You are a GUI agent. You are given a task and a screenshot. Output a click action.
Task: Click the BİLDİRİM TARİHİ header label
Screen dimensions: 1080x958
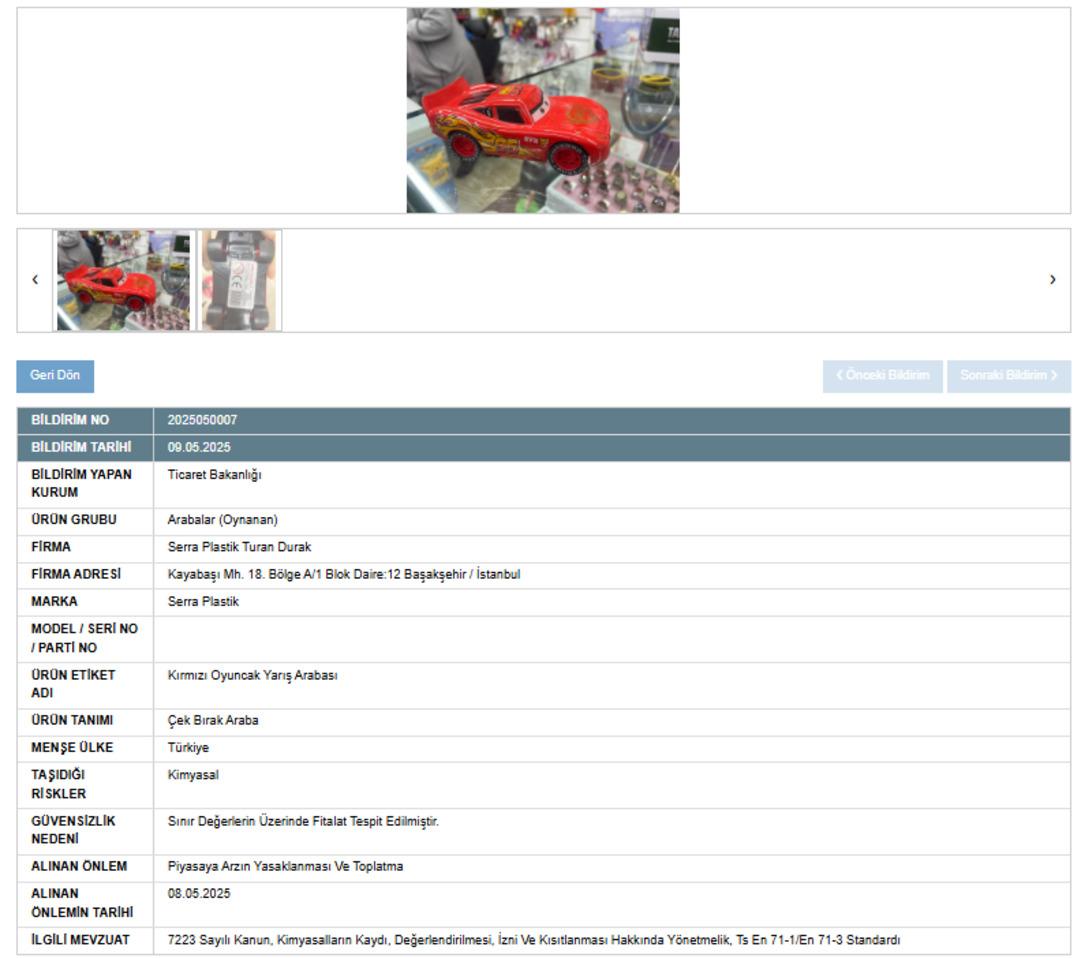point(81,448)
